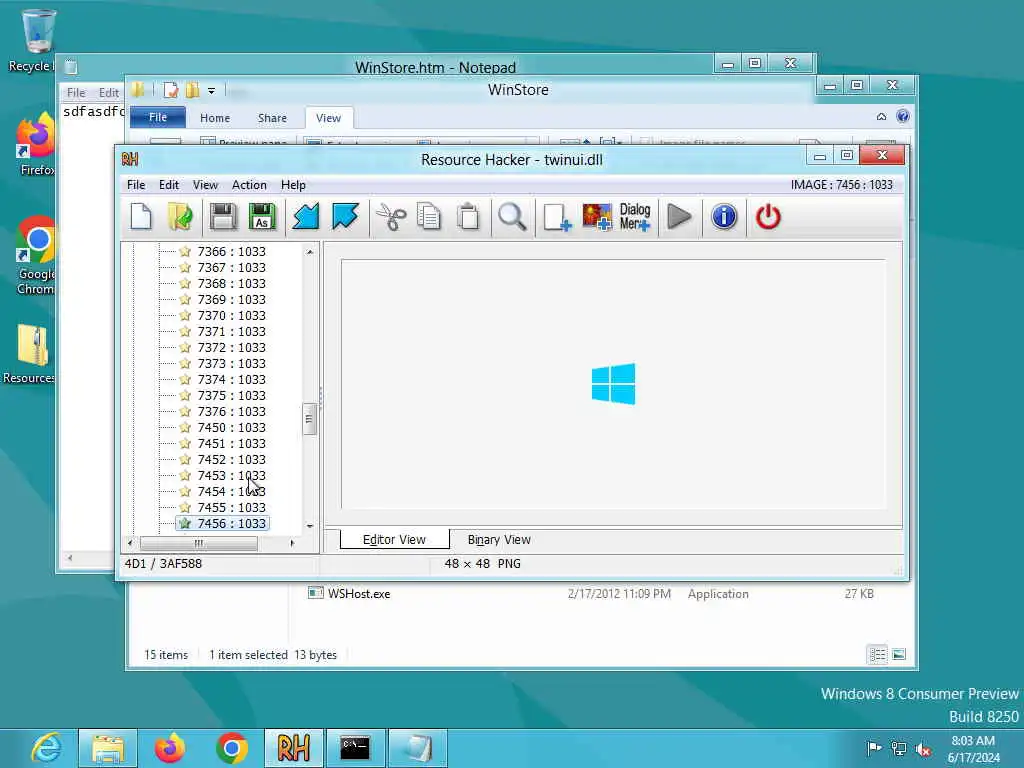Open Resource Hacker Help menu
Viewport: 1024px width, 768px height.
click(x=293, y=185)
